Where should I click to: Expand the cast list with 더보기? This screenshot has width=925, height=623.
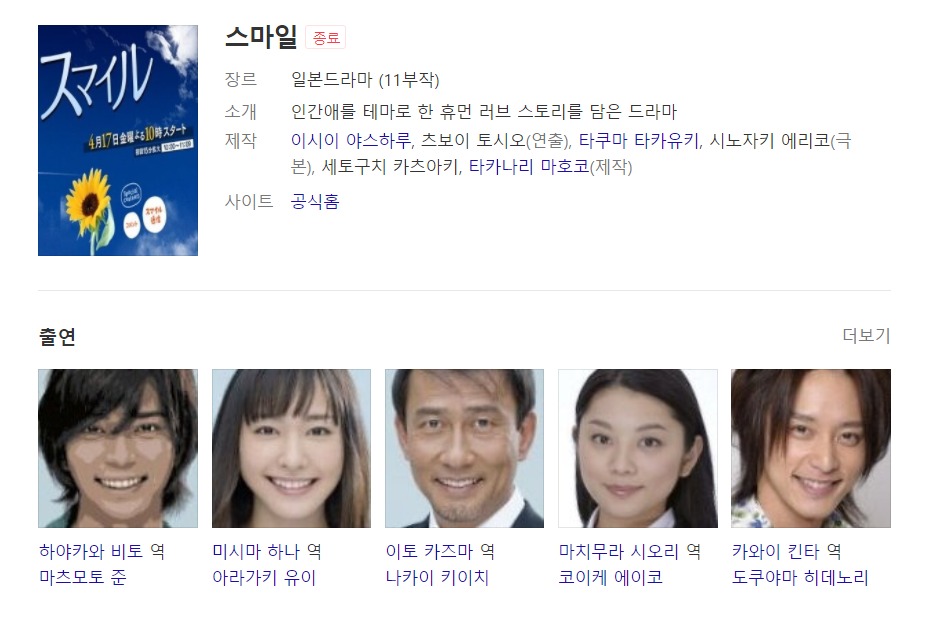(866, 336)
